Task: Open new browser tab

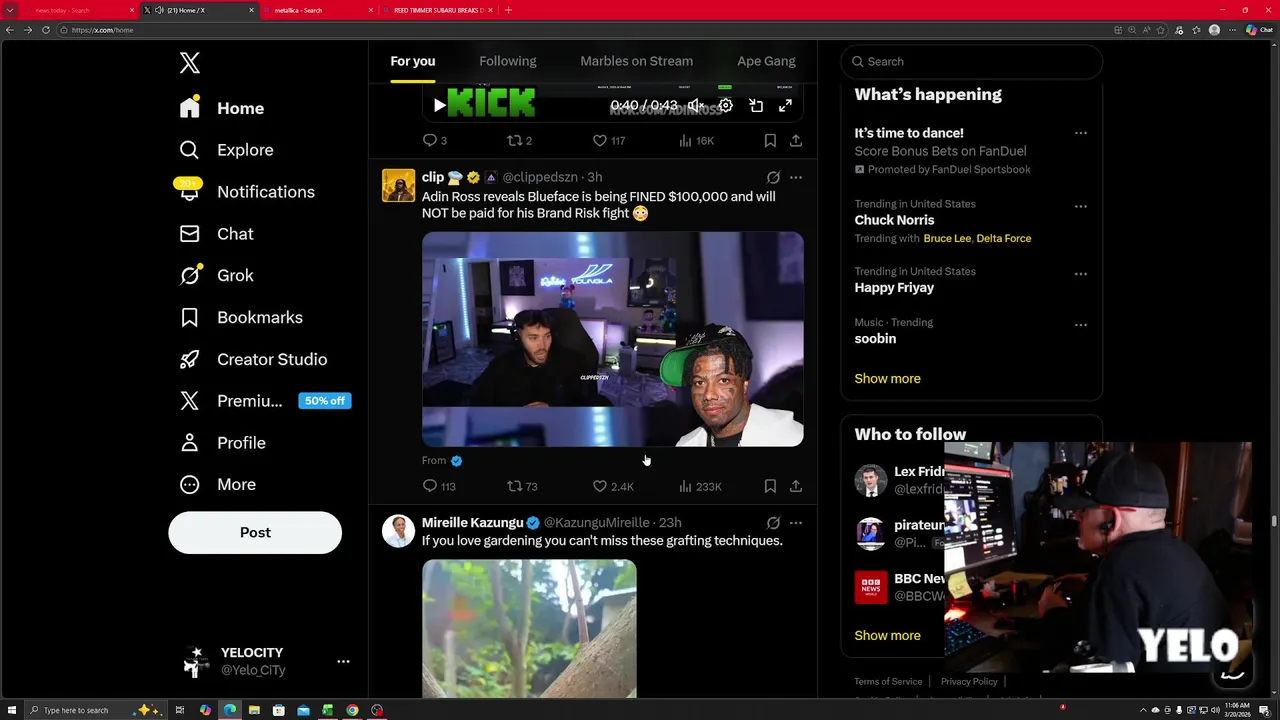Action: [x=508, y=10]
